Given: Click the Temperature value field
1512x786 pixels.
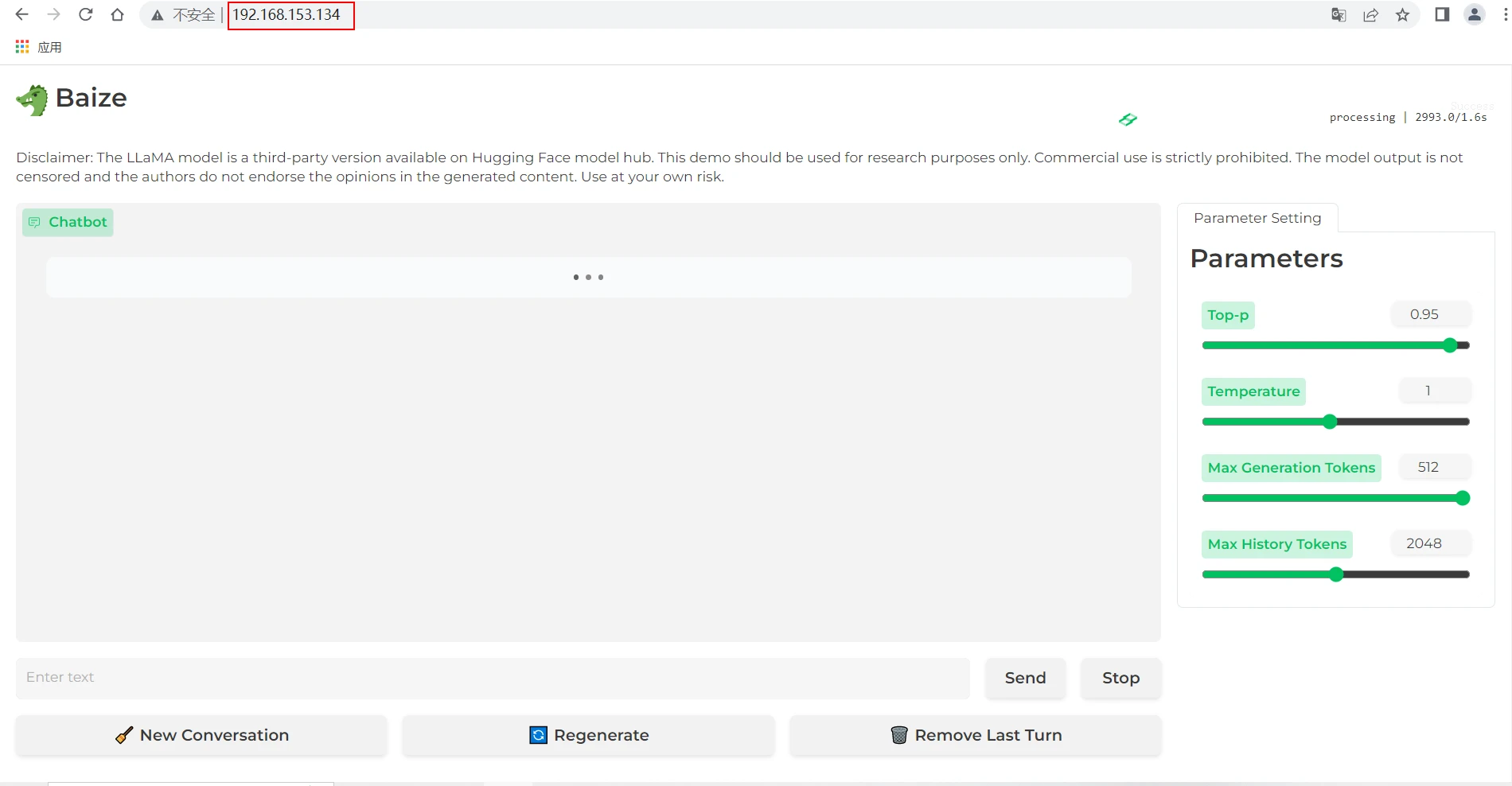Looking at the screenshot, I should point(1434,391).
